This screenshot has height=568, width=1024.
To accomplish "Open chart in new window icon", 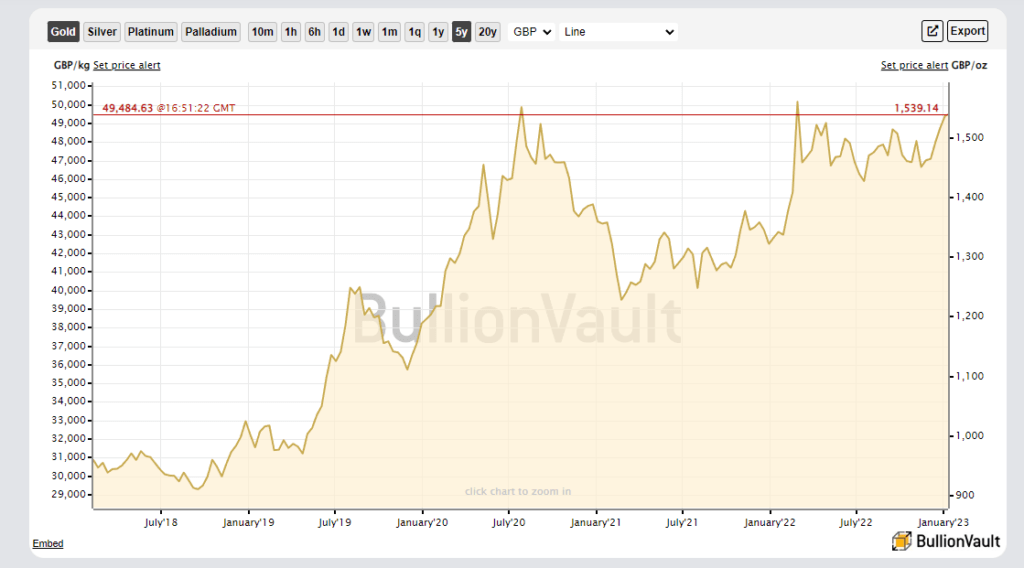I will 932,31.
